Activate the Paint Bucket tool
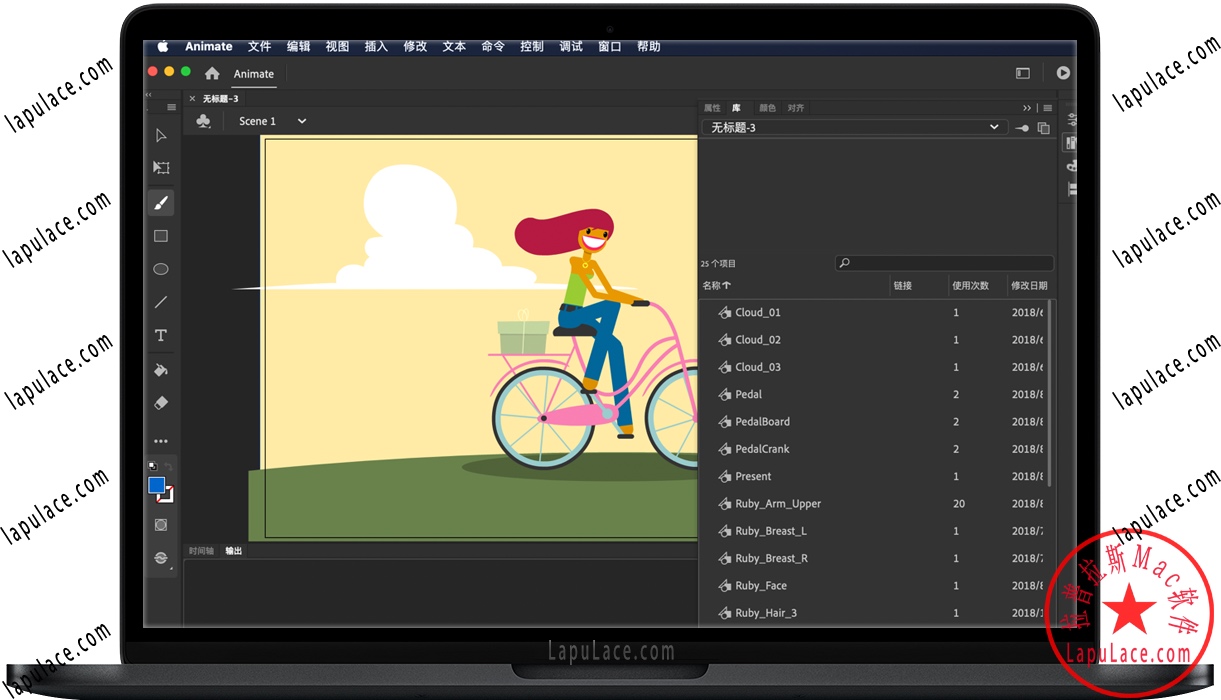 tap(161, 369)
